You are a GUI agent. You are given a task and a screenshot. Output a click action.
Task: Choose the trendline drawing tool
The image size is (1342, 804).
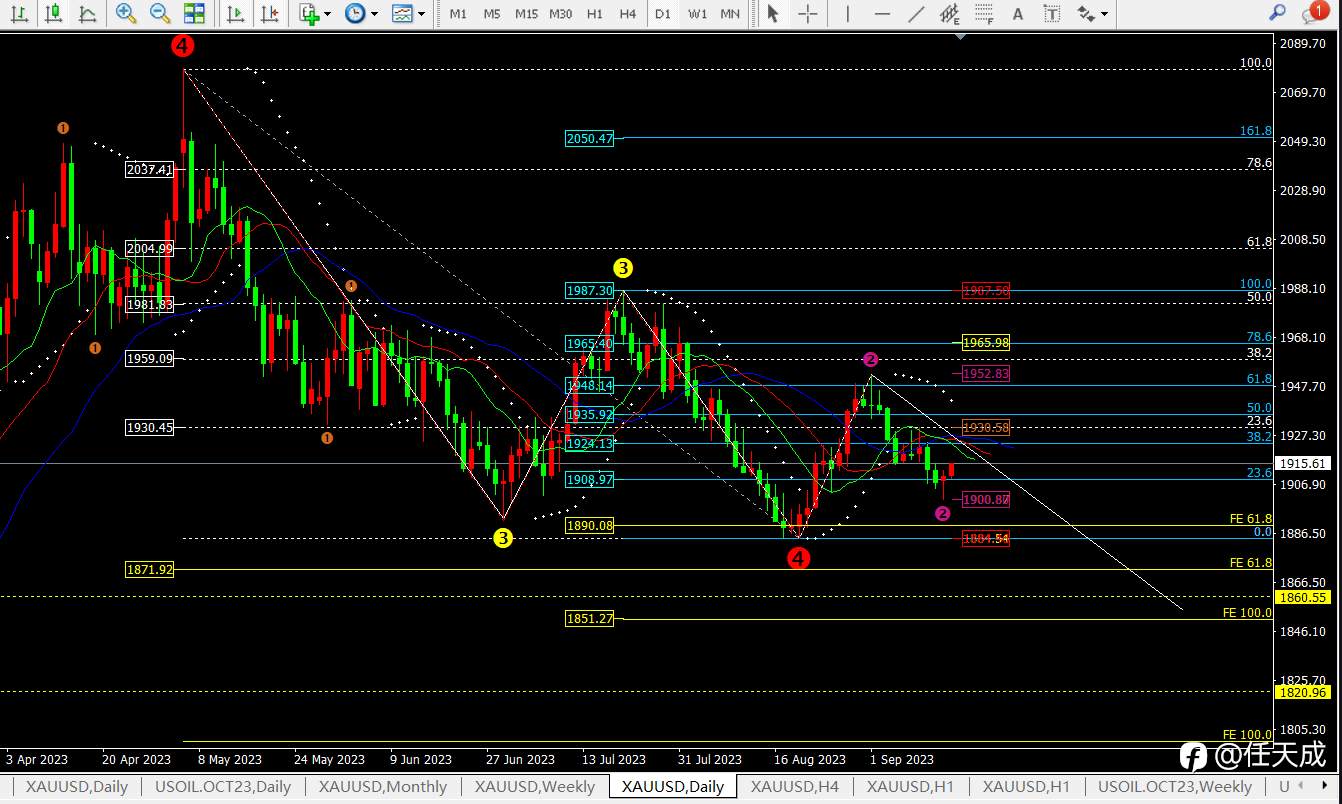[916, 14]
